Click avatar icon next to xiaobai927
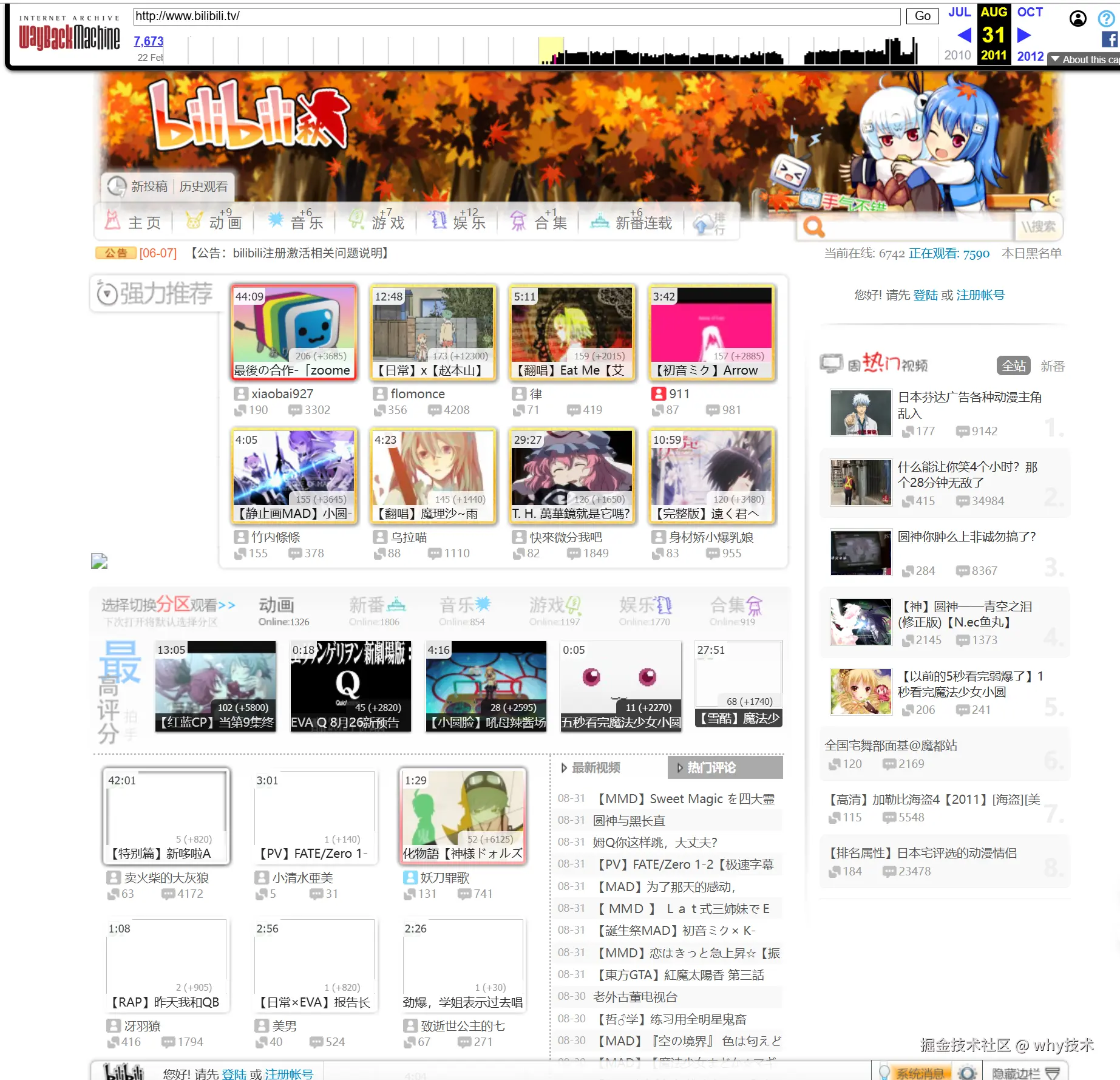Screen dimensions: 1120x1080 241,394
